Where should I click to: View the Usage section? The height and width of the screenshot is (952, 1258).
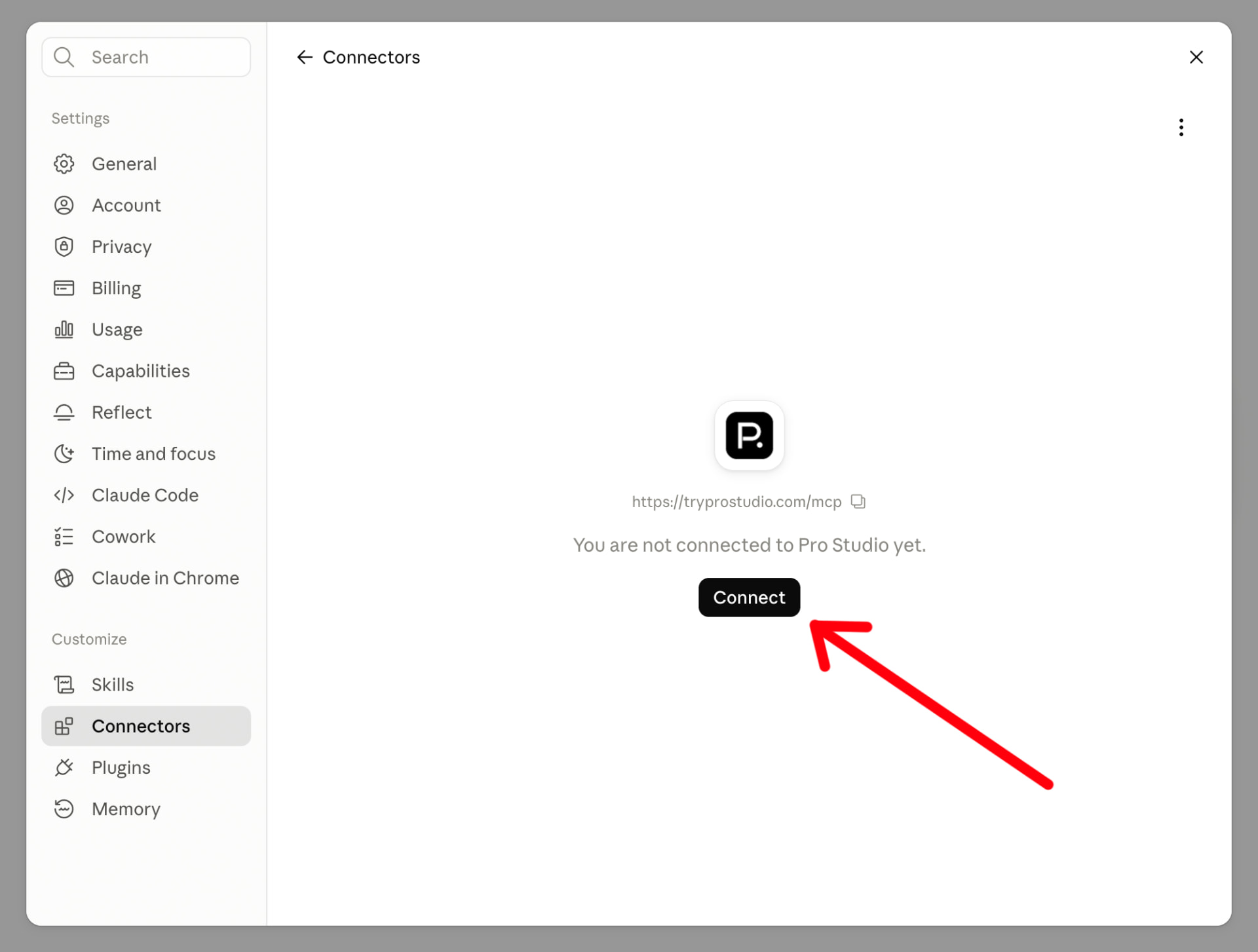[x=146, y=330]
